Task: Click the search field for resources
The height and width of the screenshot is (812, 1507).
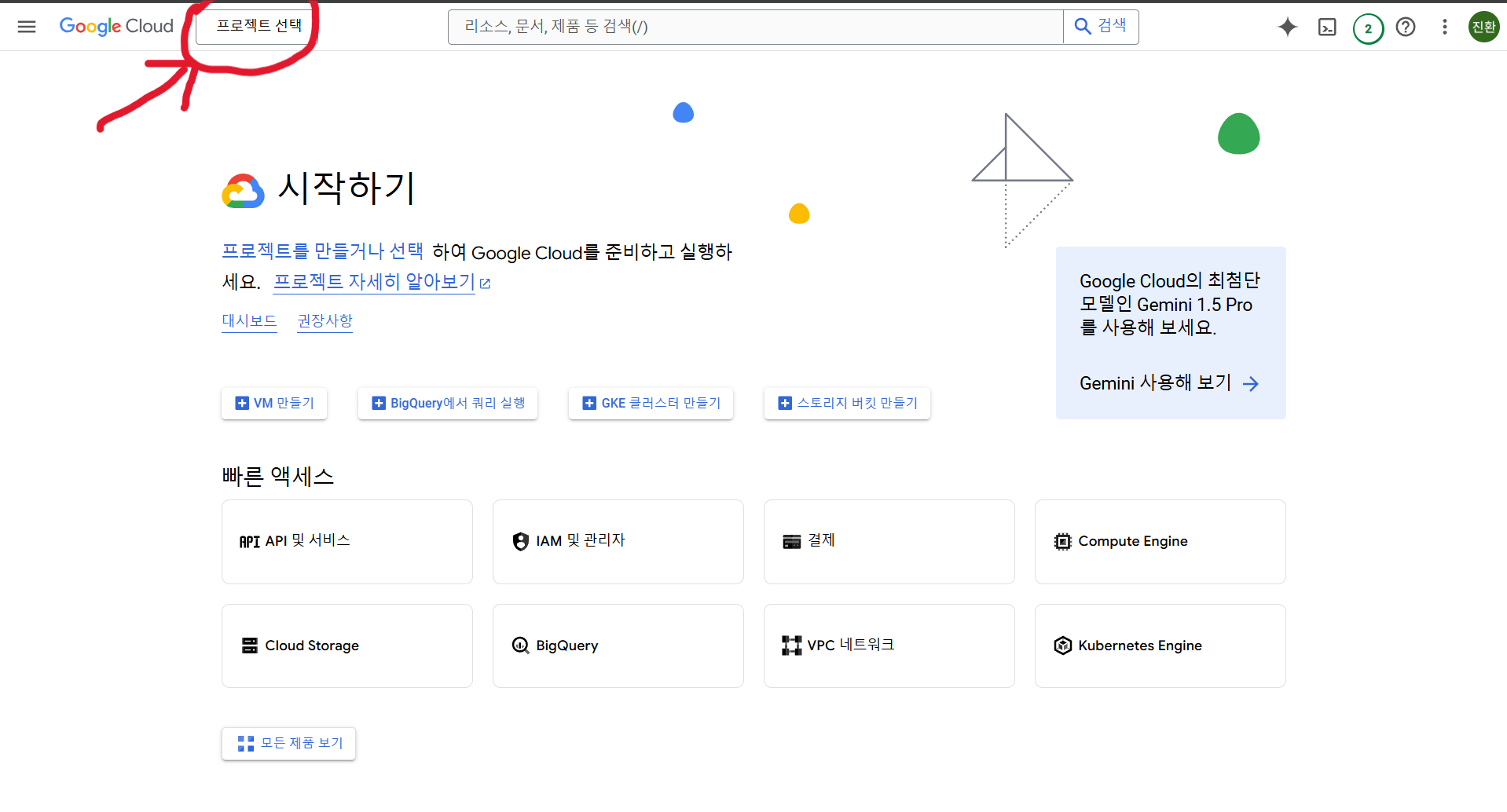Action: [x=754, y=27]
